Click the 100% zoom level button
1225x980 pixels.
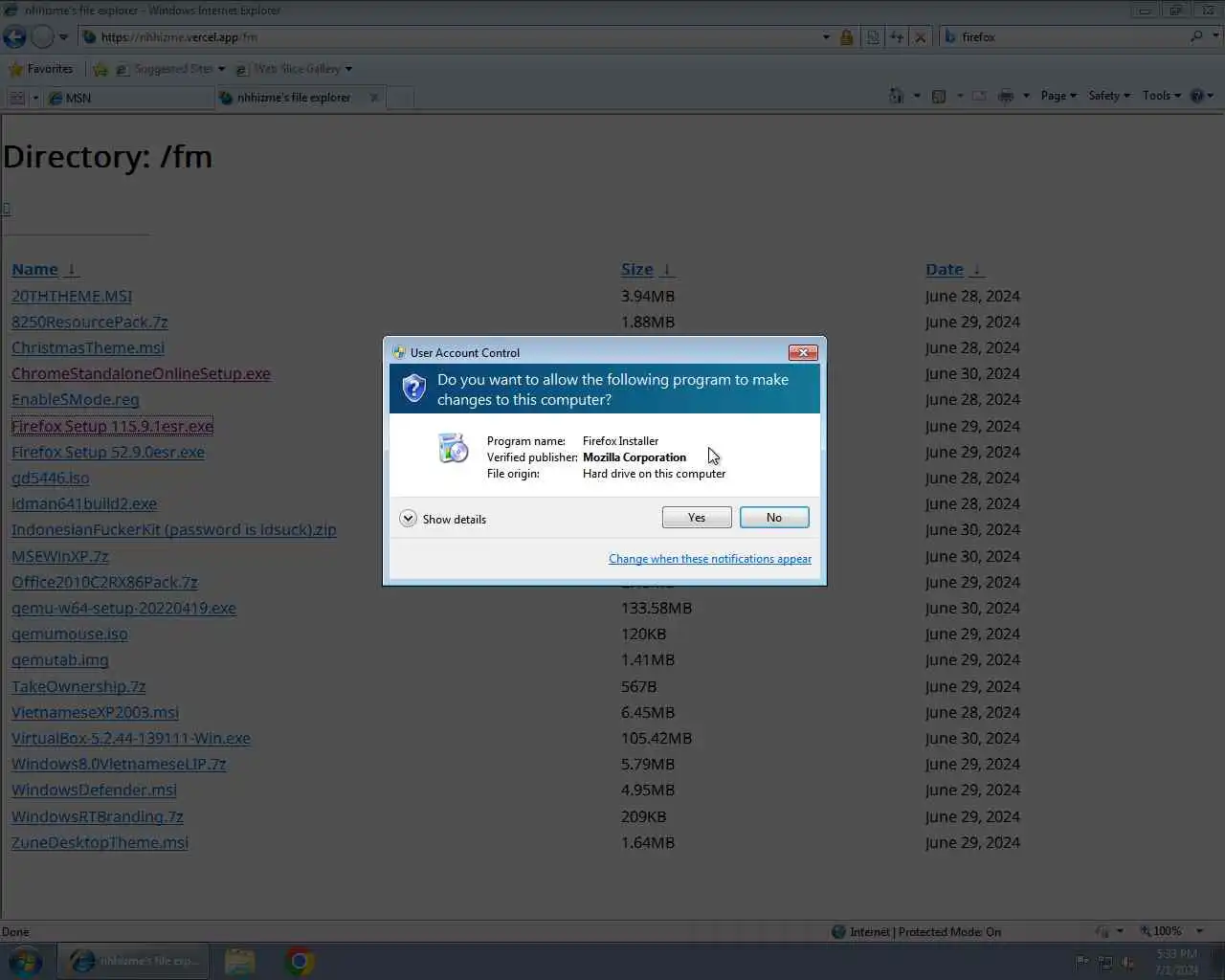(1161, 931)
